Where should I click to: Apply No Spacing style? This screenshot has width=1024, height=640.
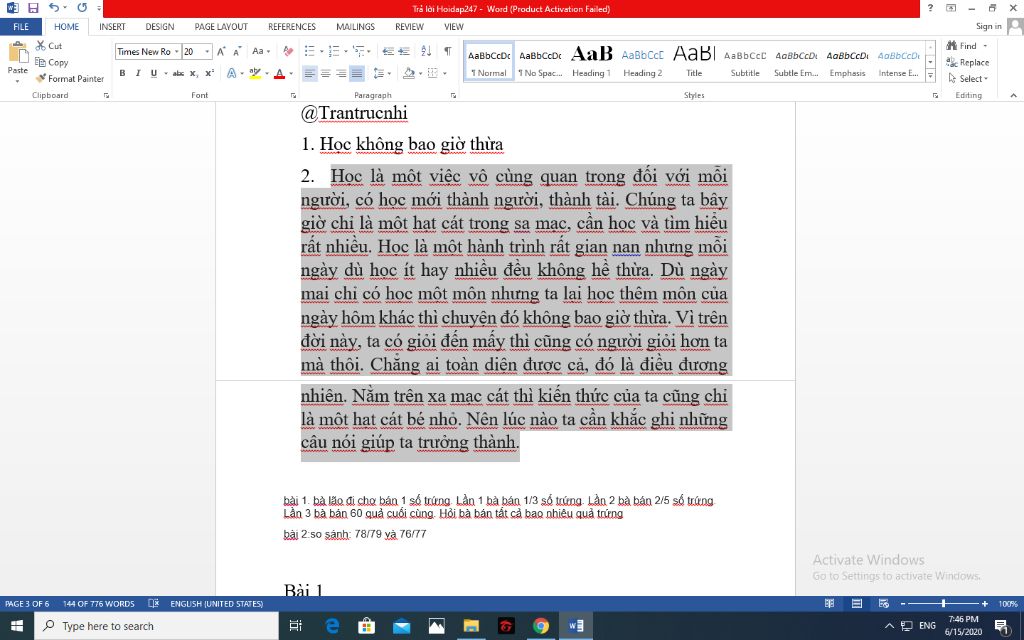[x=540, y=61]
